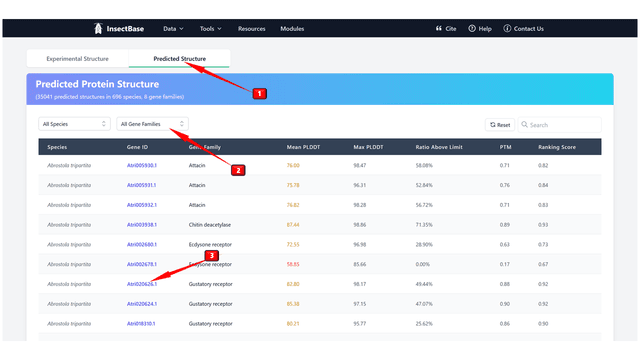The image size is (640, 360).
Task: Open gene ID Atri018310.1 link
Action: point(141,324)
